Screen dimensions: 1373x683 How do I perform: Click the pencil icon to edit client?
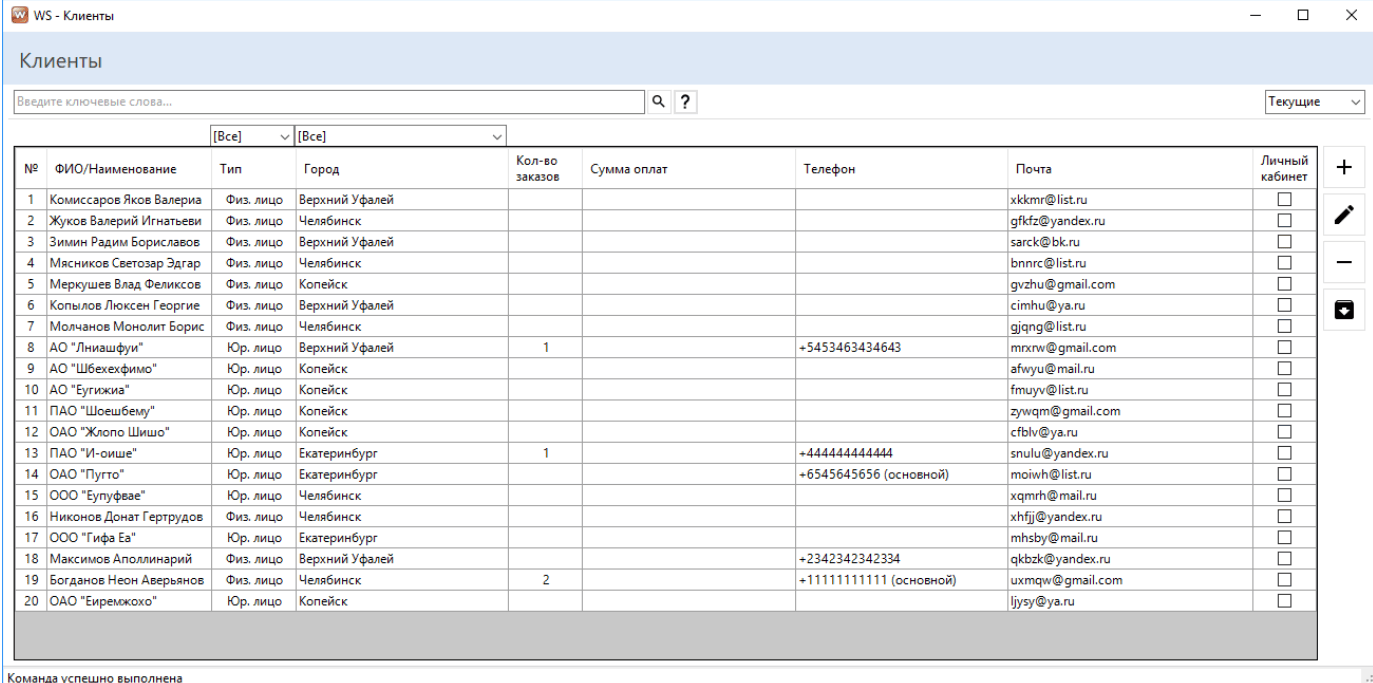(1344, 214)
